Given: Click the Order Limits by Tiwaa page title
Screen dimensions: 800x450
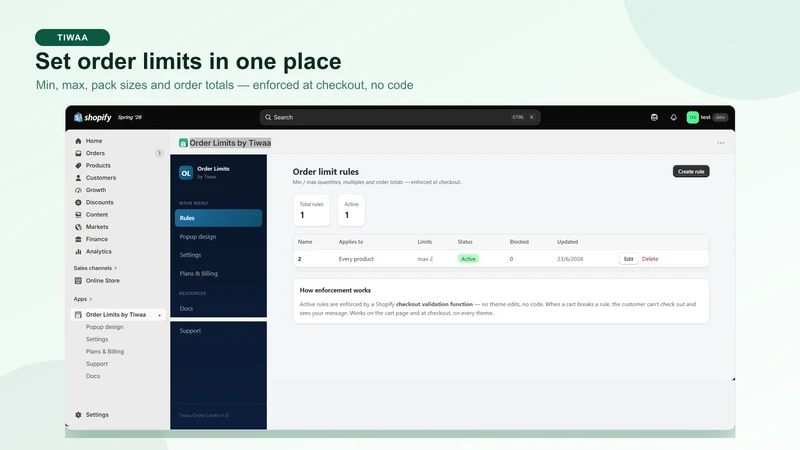Looking at the screenshot, I should point(230,143).
